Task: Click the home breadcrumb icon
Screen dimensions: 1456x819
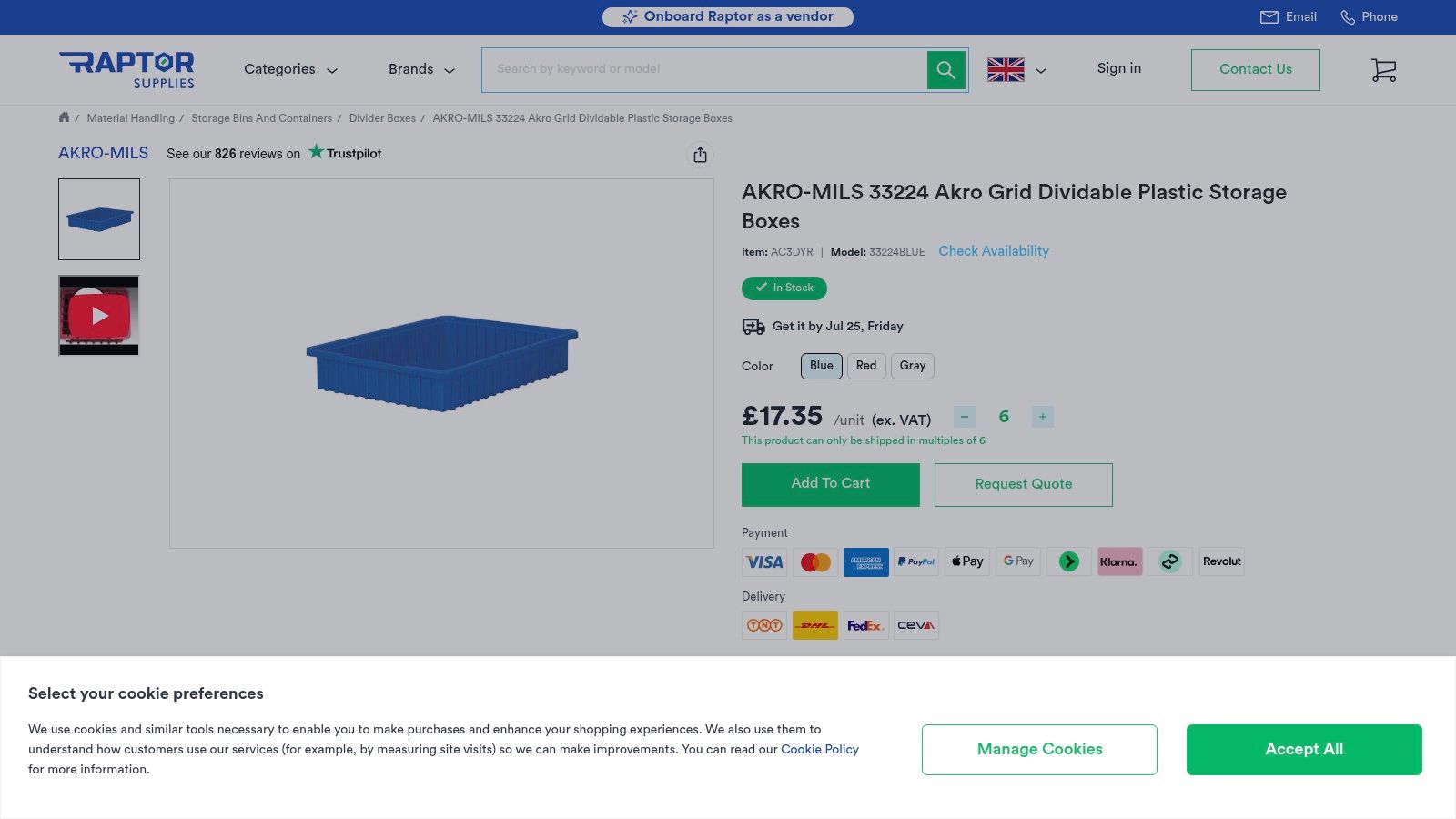Action: tap(64, 117)
